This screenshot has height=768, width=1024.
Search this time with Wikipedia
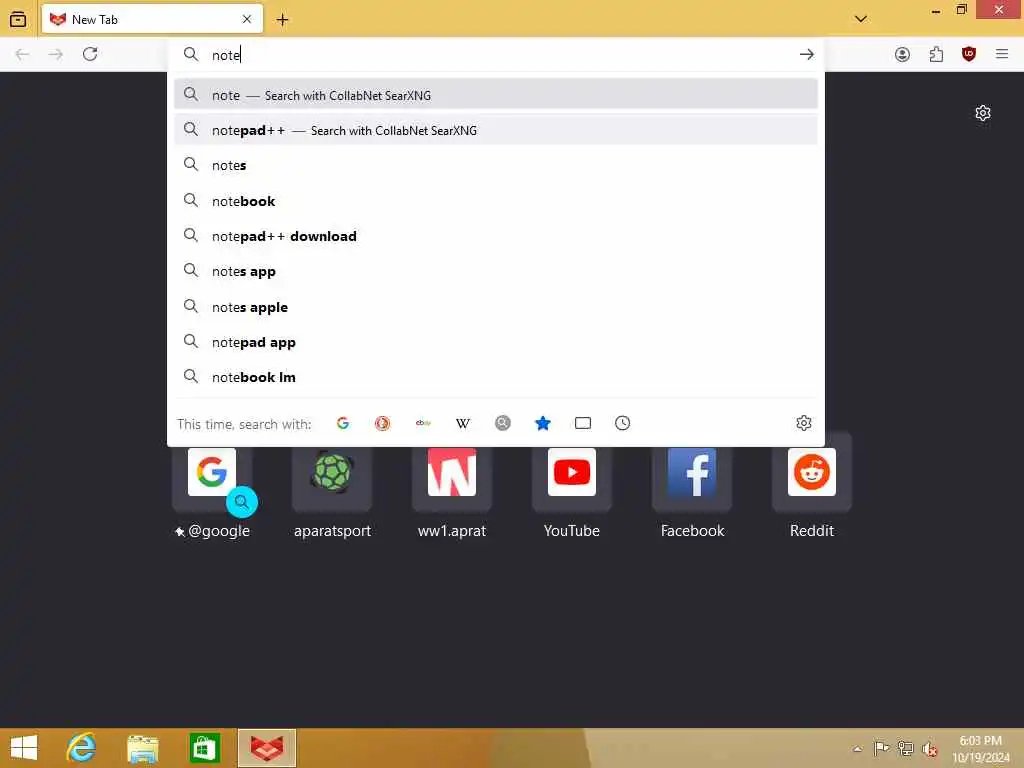point(462,423)
